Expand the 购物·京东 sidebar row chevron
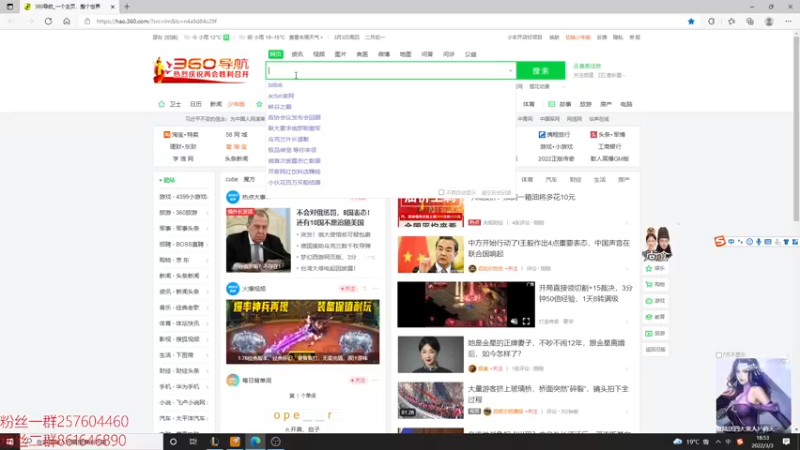800x450 pixels. click(x=207, y=260)
